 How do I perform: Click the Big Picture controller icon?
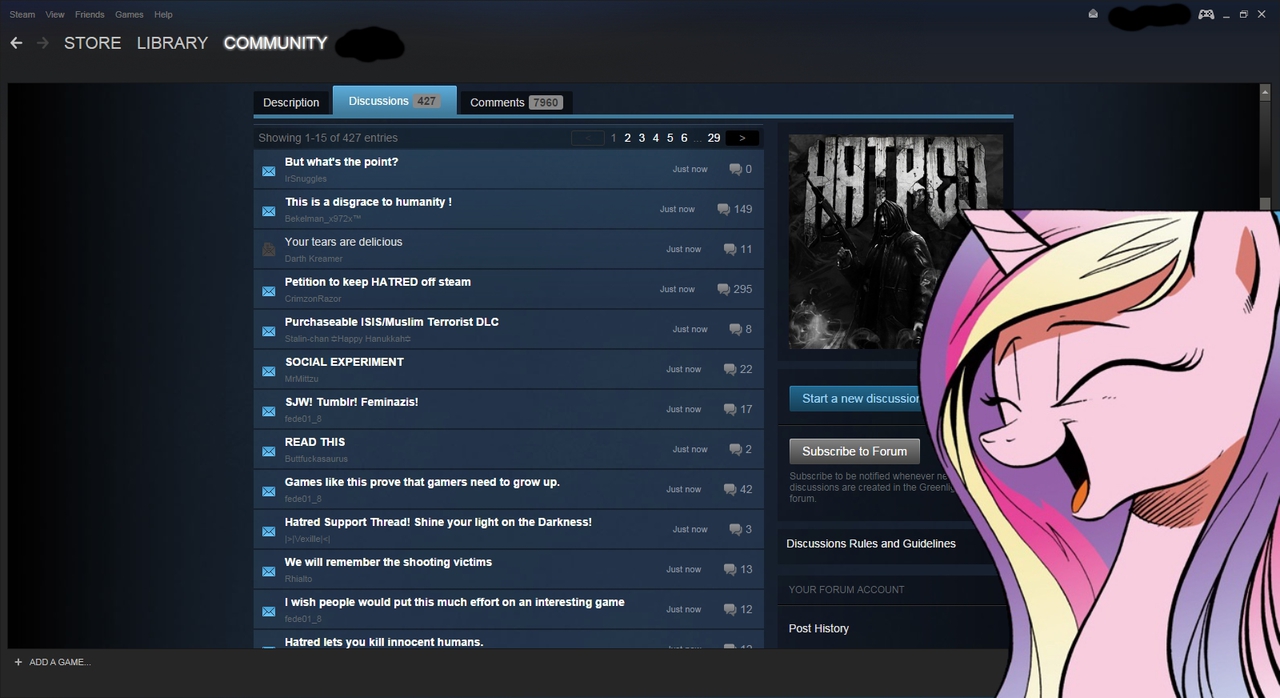click(x=1206, y=14)
